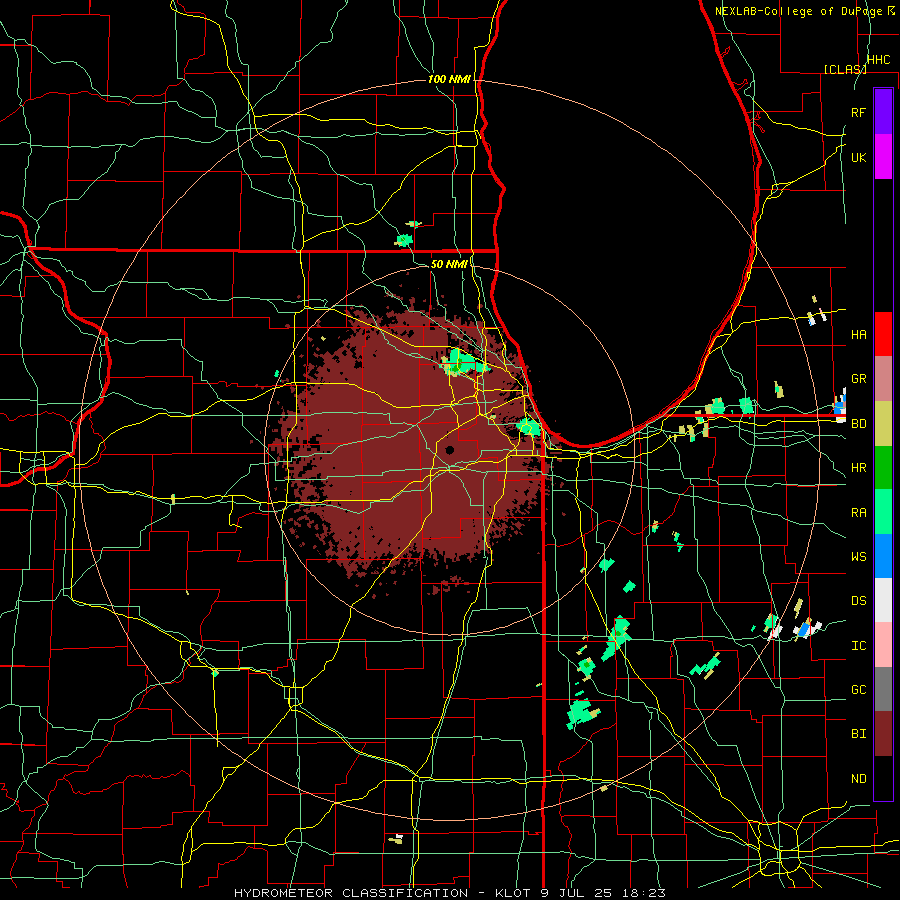This screenshot has height=900, width=900.
Task: Click the HR legend label
Action: (859, 468)
